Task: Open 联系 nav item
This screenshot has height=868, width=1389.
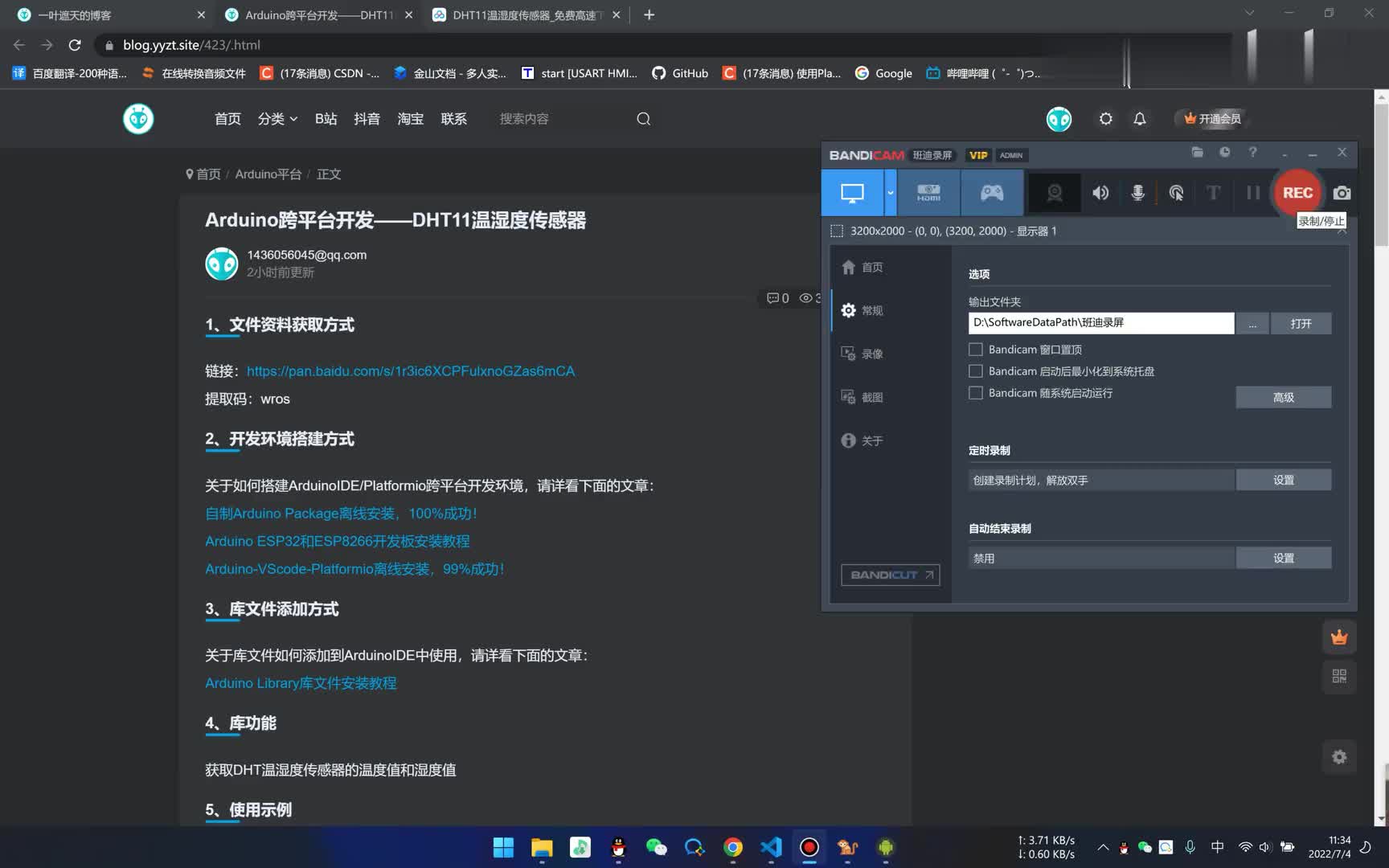Action: click(453, 119)
